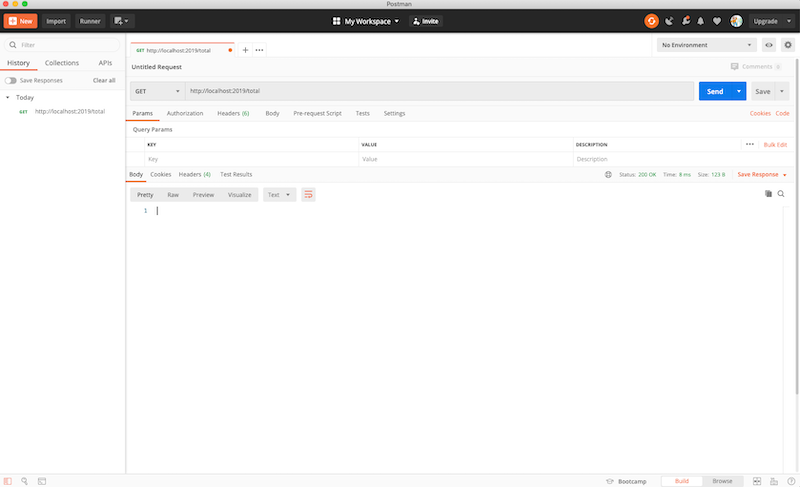Click the Key query param field
This screenshot has height=487, width=800.
(x=252, y=159)
